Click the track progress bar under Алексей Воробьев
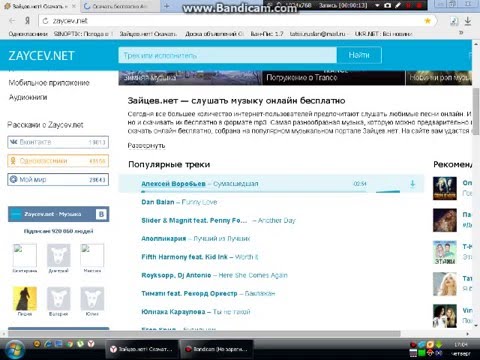480x360 pixels. (253, 192)
